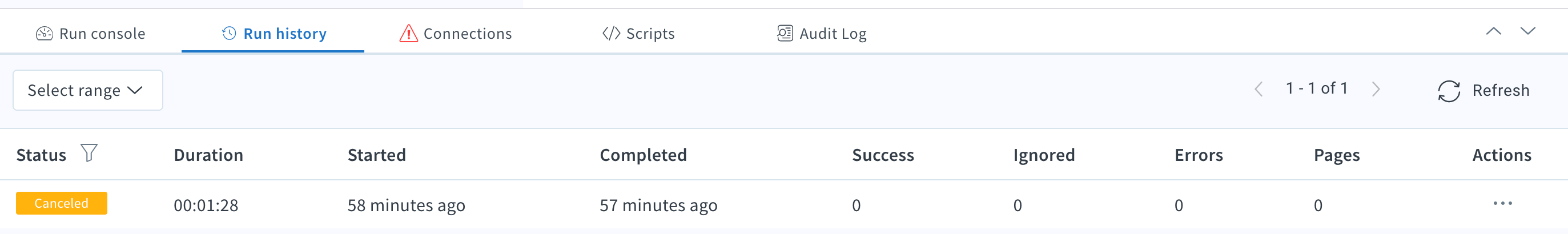Image resolution: width=1568 pixels, height=234 pixels.
Task: Go to the previous page of results
Action: [1259, 90]
